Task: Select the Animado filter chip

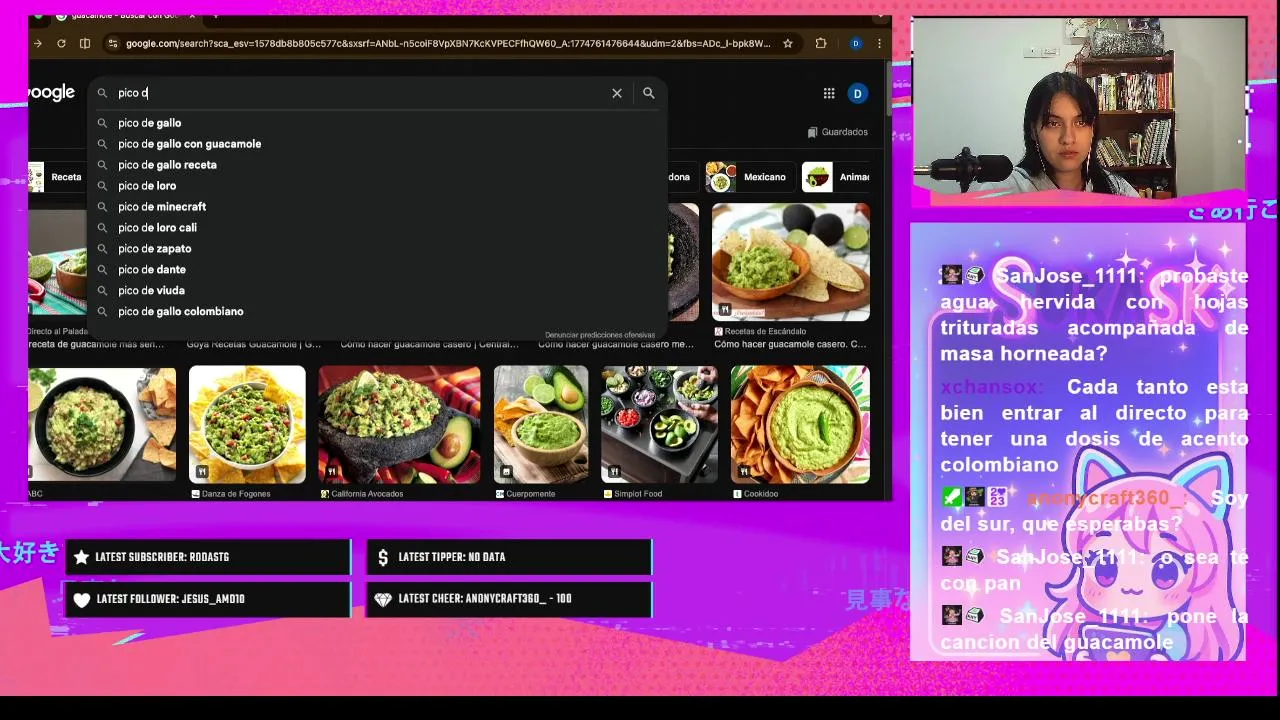Action: (836, 177)
